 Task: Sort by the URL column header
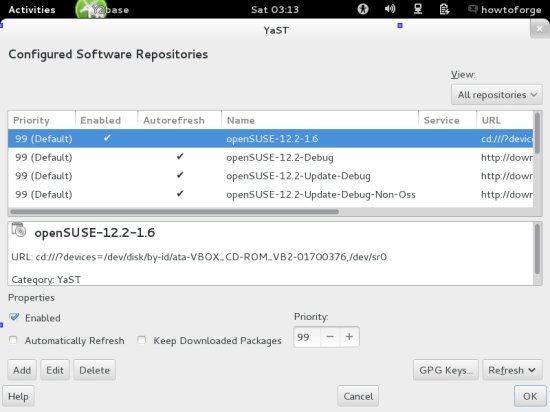coord(505,120)
